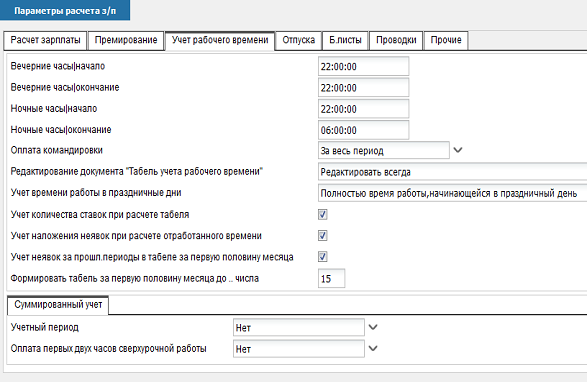Toggle Учет наложения неявок checkbox

click(x=322, y=235)
